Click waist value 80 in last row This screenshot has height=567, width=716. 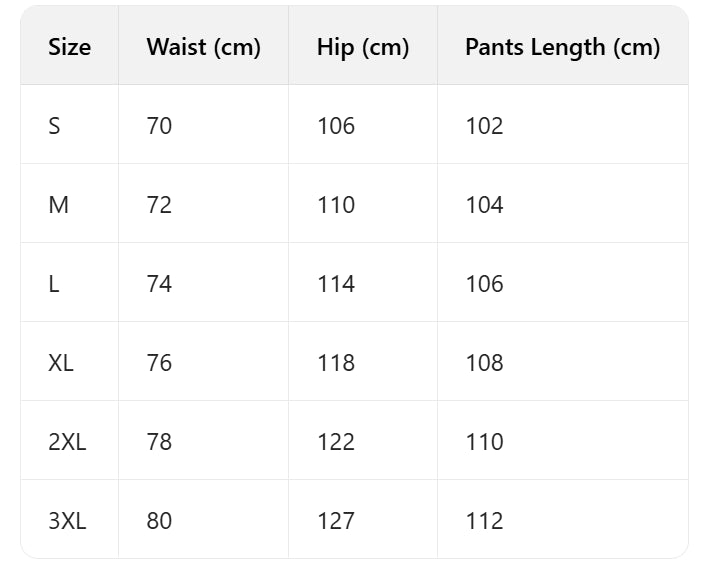[x=159, y=521]
